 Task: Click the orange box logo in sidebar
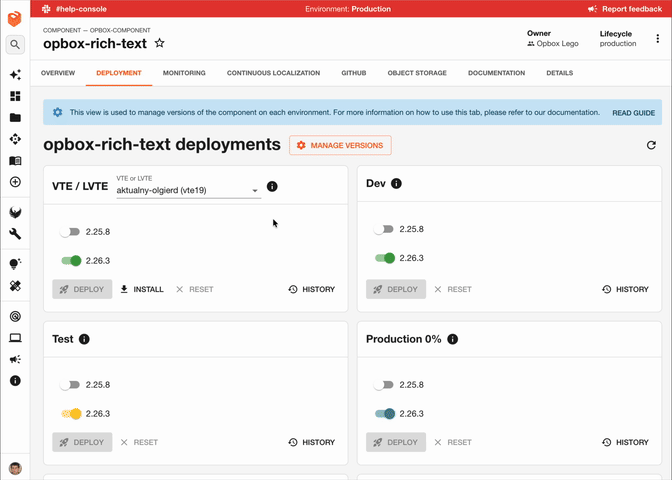[15, 19]
